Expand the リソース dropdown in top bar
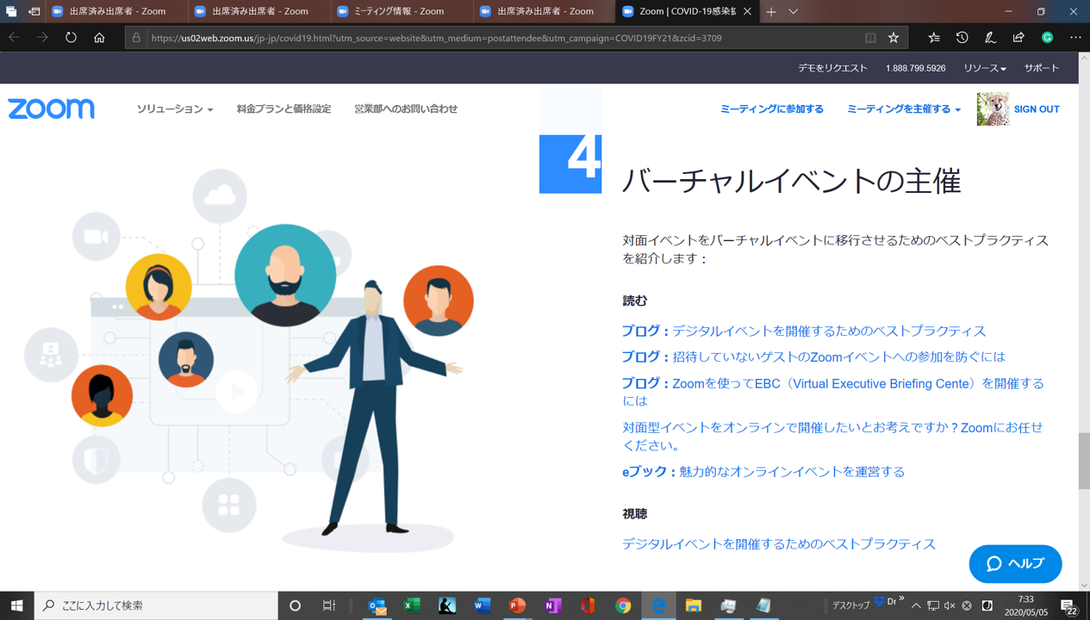This screenshot has height=620, width=1090. tap(985, 68)
